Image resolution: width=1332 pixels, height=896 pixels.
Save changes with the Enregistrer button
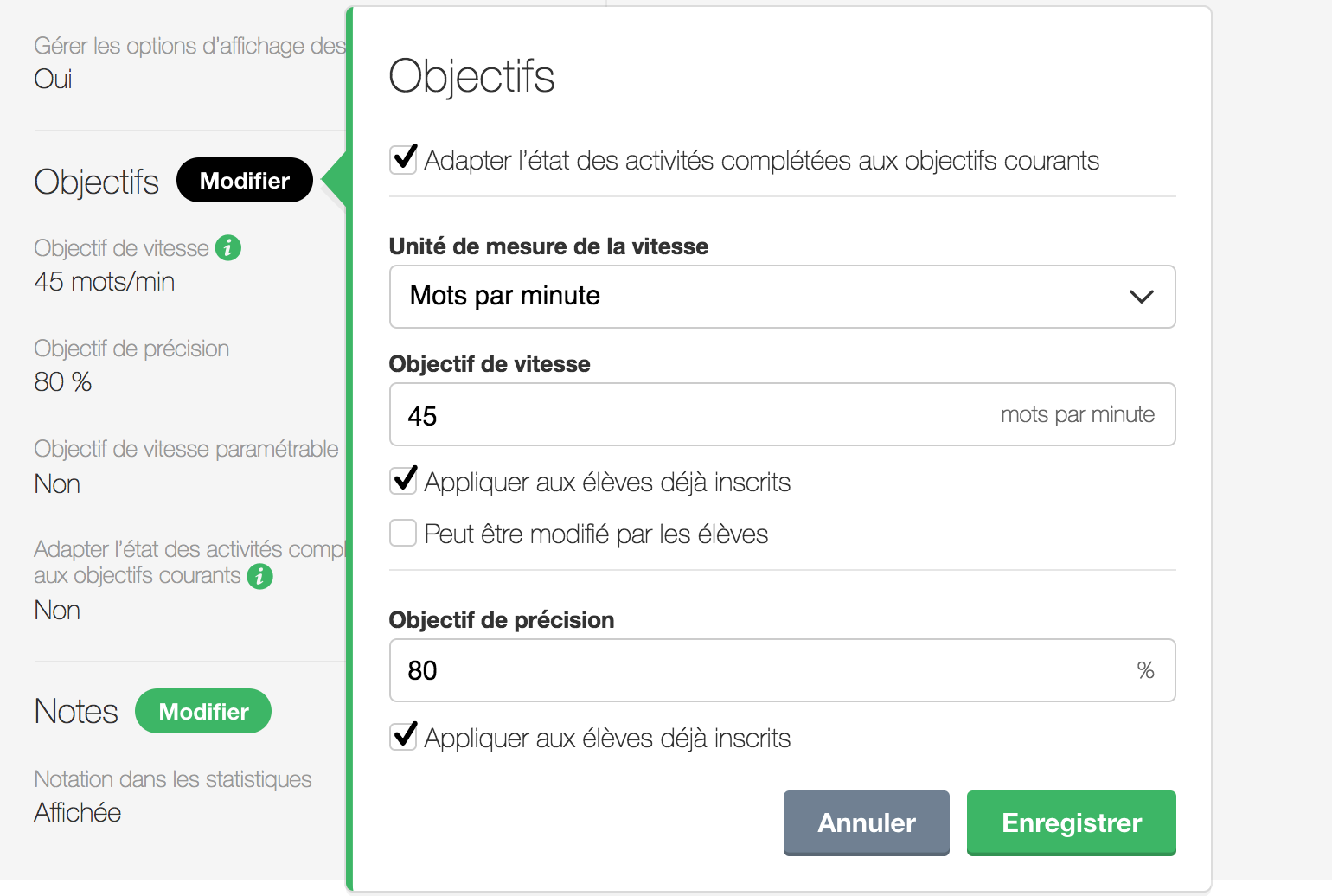tap(1071, 822)
